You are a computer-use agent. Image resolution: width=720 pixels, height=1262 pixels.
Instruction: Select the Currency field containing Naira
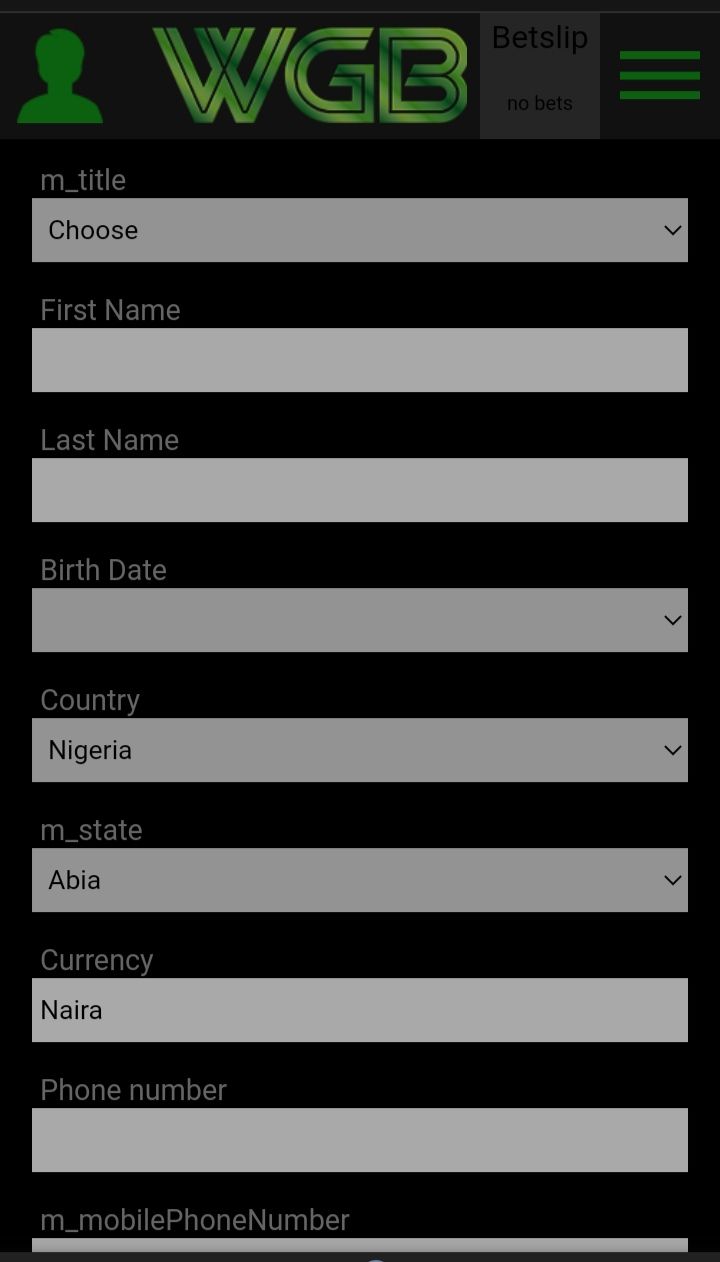click(360, 1010)
